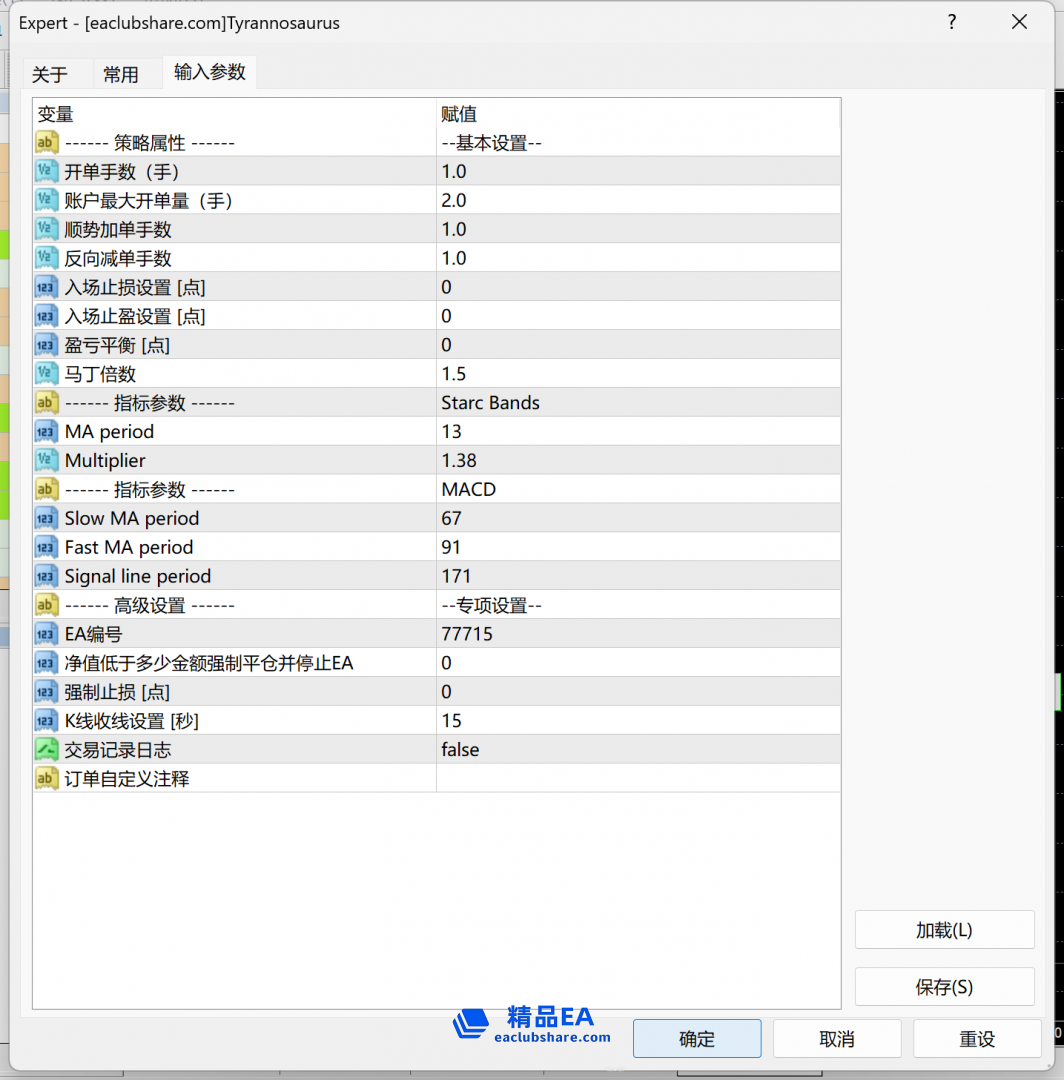
Task: Click the ab icon beside 策略属性 section header
Action: pos(46,142)
